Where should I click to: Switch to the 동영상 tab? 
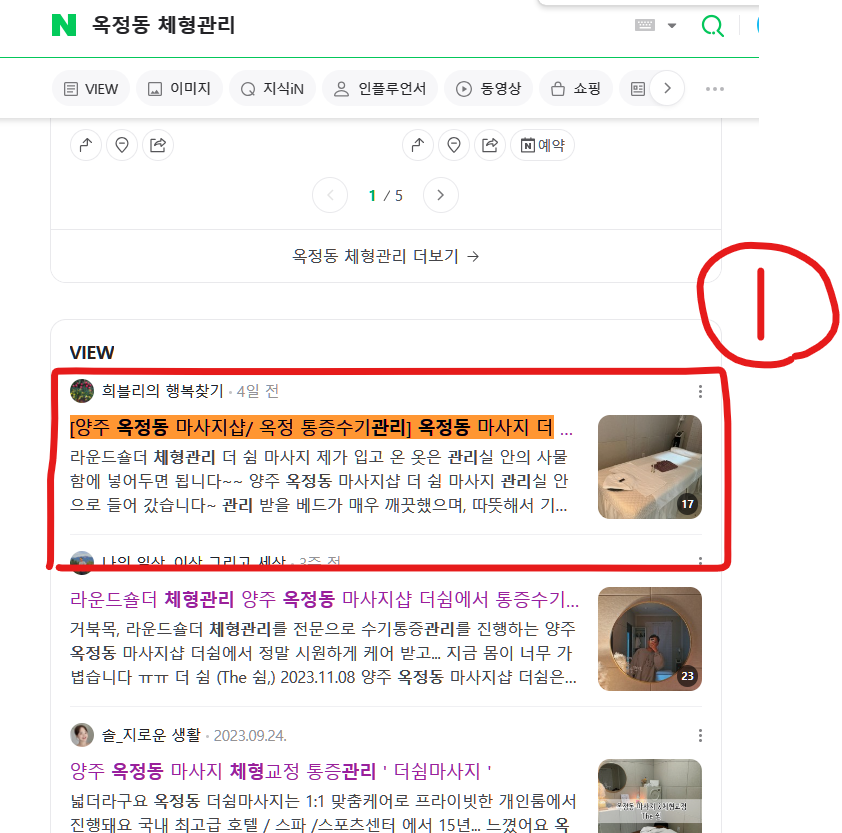(488, 89)
